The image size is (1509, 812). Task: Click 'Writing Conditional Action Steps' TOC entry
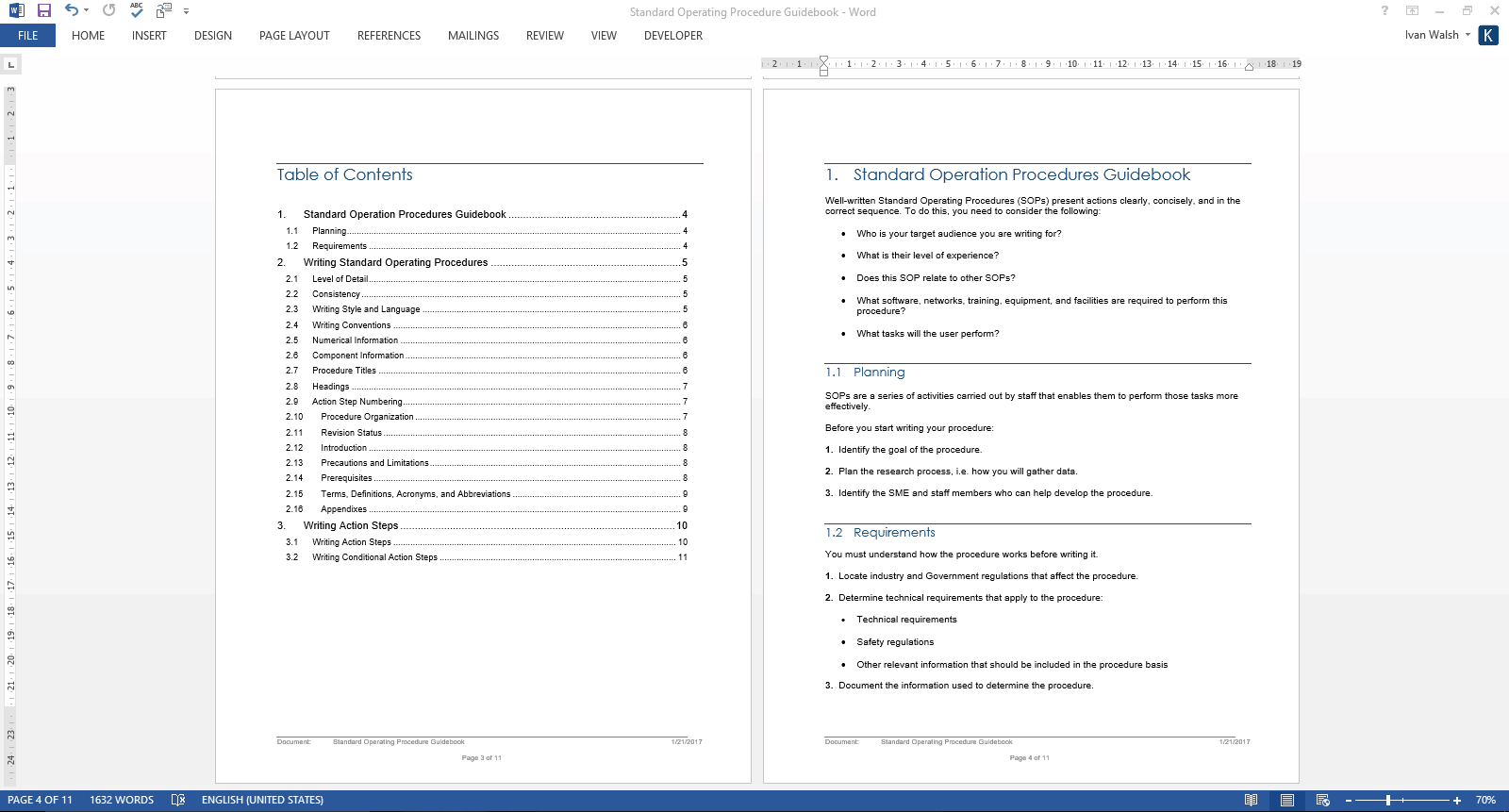click(374, 557)
